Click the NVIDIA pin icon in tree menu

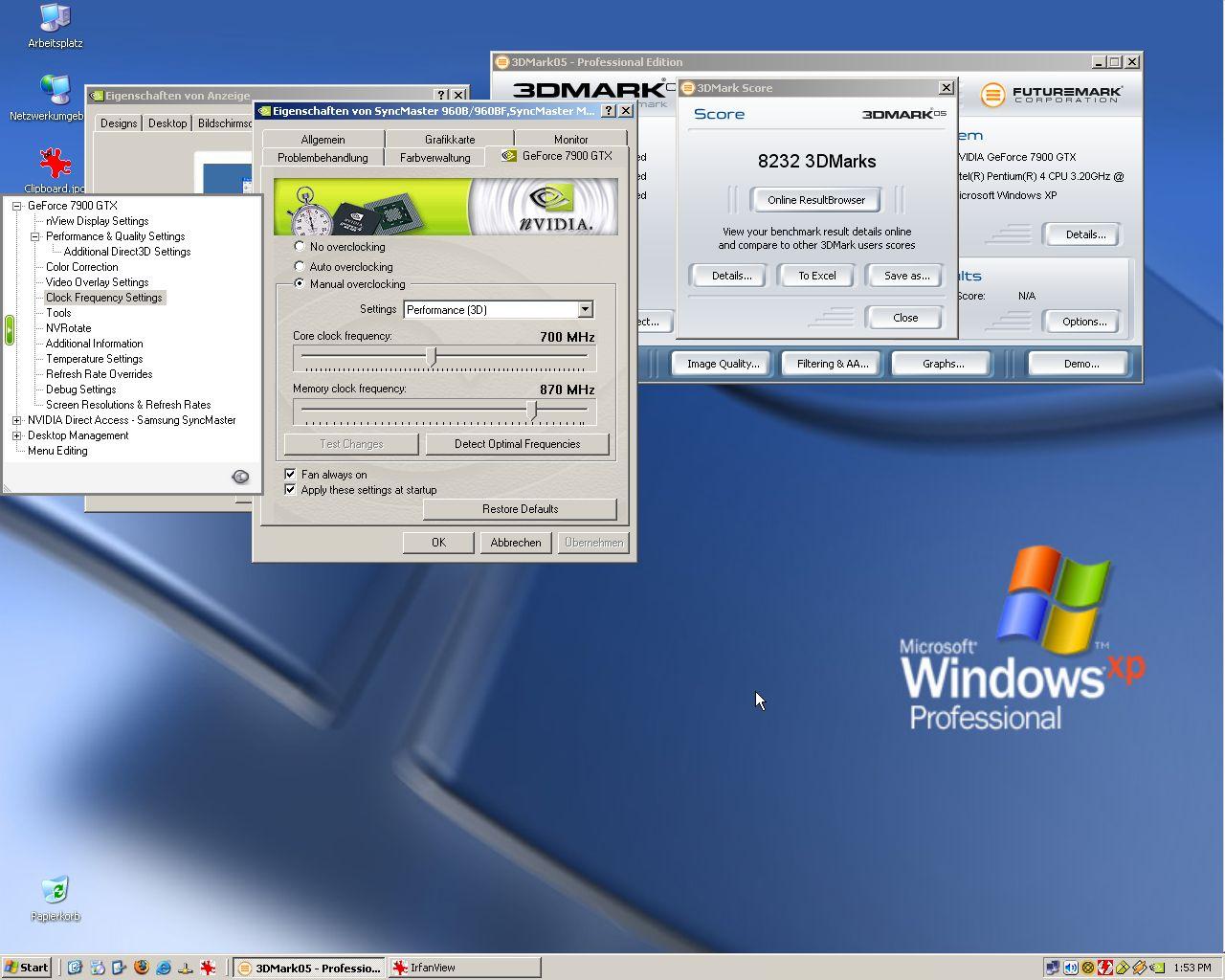[x=241, y=477]
